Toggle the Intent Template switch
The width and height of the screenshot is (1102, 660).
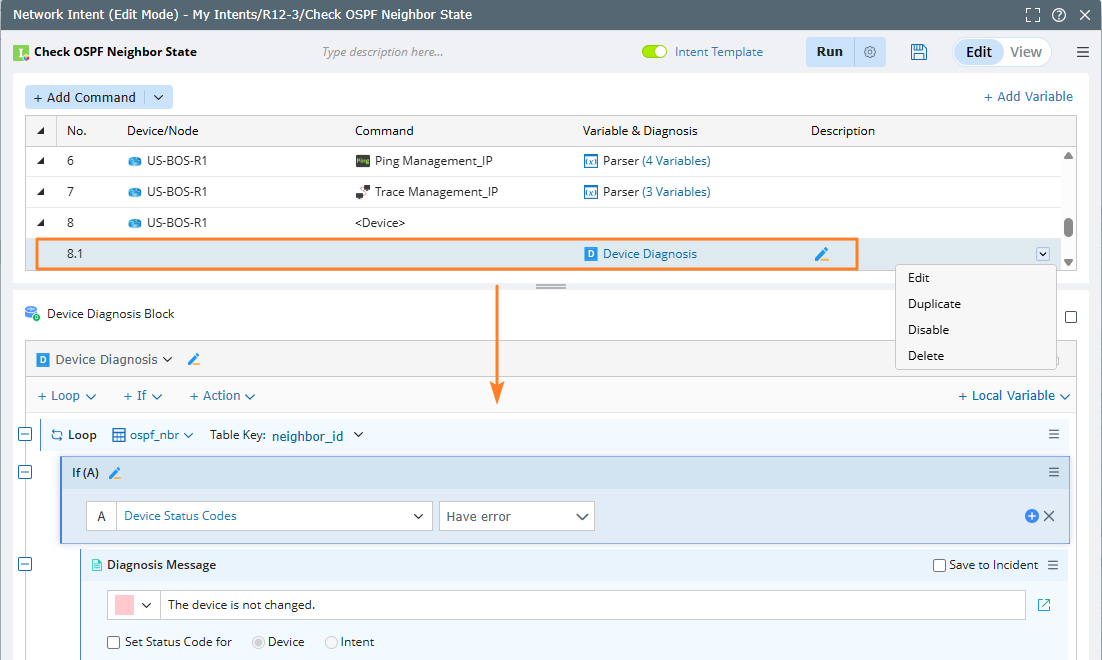click(655, 52)
